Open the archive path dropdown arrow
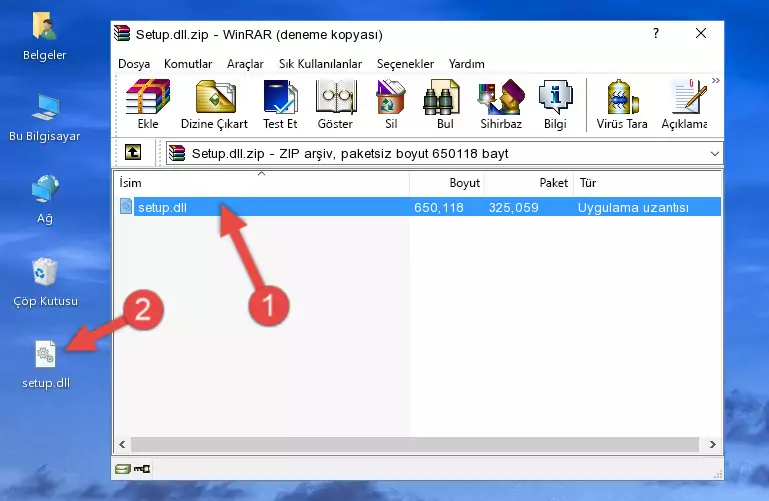The image size is (769, 501). pyautogui.click(x=715, y=154)
